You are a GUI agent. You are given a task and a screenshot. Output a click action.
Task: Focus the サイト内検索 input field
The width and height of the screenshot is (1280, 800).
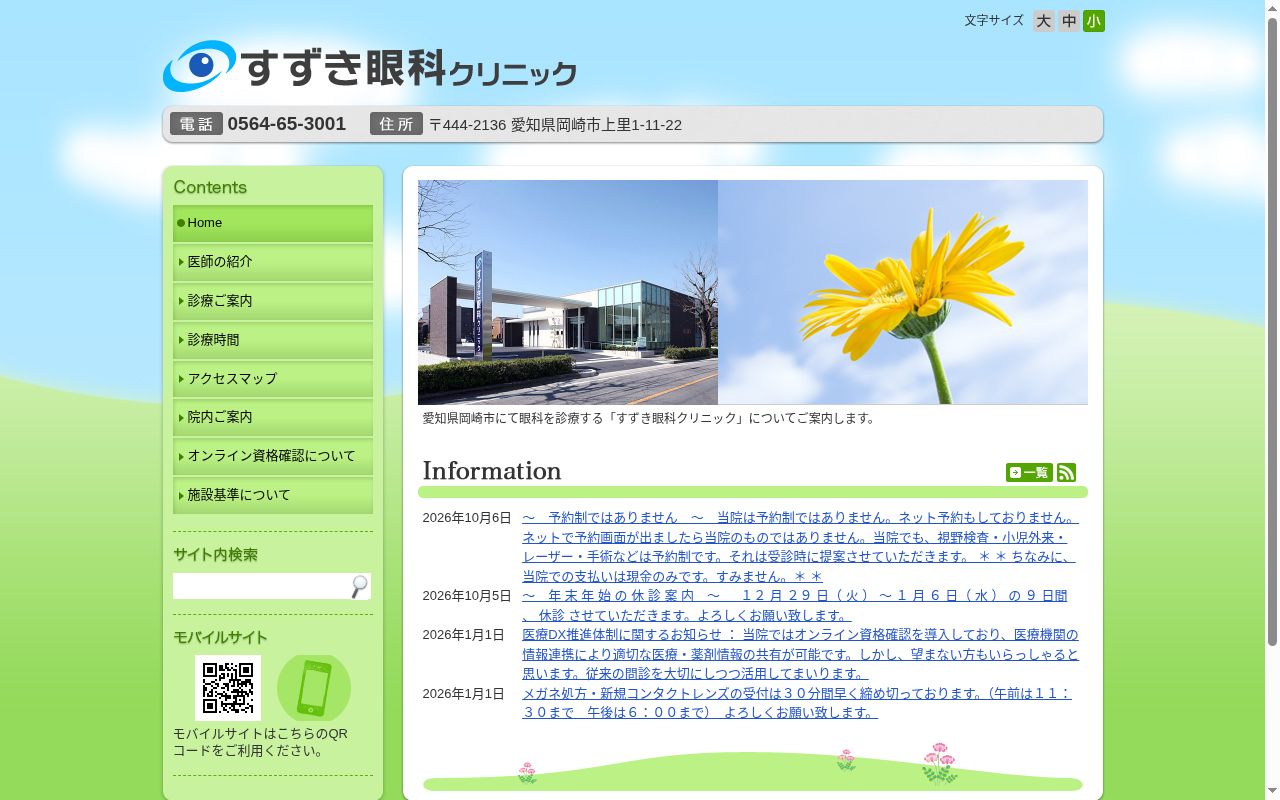pos(260,586)
